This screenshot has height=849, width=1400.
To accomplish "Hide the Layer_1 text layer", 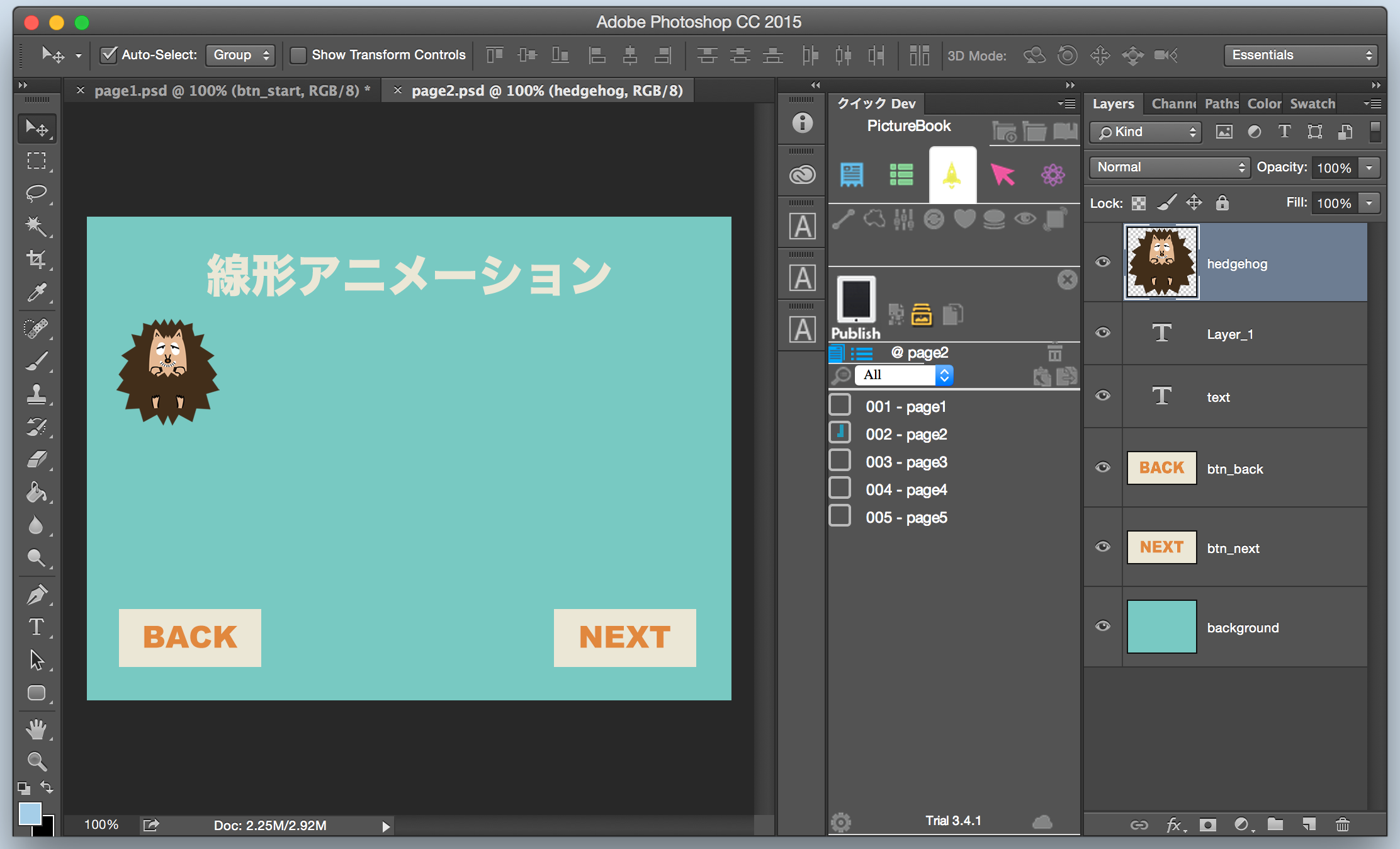I will tap(1103, 333).
